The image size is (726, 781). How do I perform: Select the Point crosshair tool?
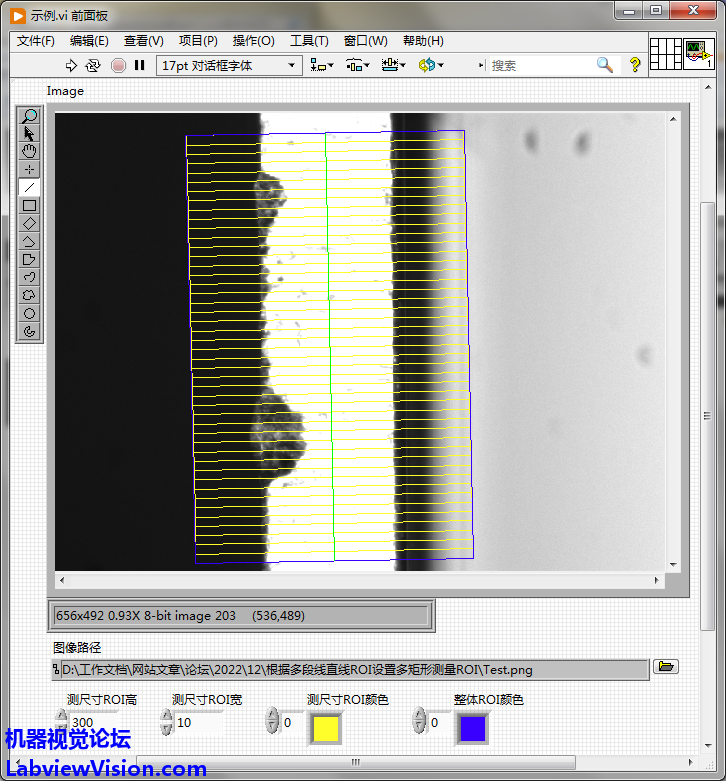click(x=30, y=170)
